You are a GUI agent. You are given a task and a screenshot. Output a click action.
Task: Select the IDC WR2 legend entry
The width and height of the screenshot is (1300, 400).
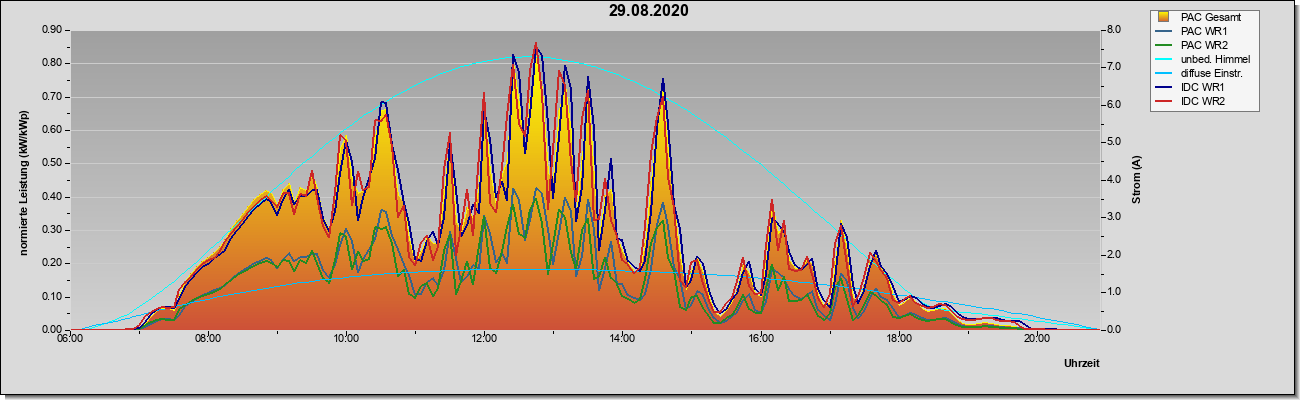click(x=1204, y=103)
